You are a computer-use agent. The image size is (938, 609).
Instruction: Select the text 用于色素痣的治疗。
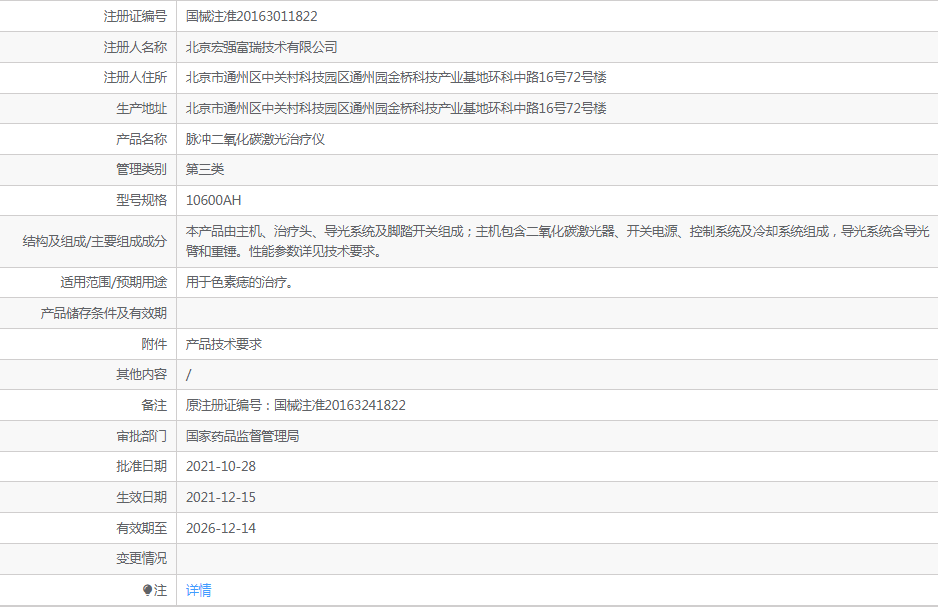pyautogui.click(x=239, y=282)
